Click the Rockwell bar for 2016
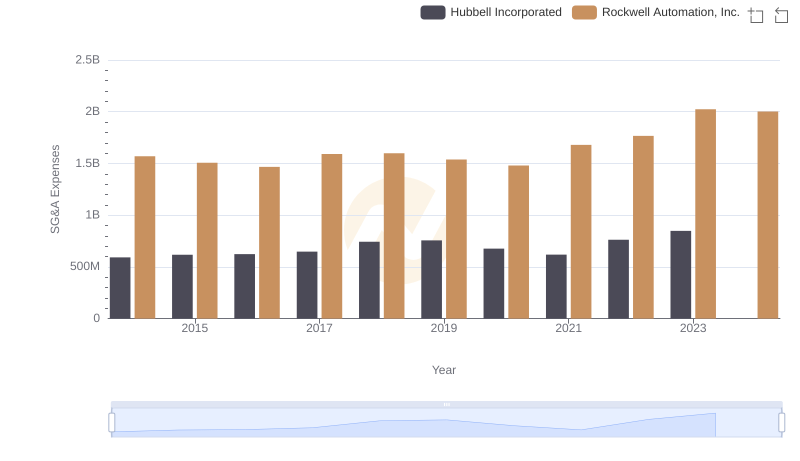The height and width of the screenshot is (461, 800). click(x=269, y=243)
